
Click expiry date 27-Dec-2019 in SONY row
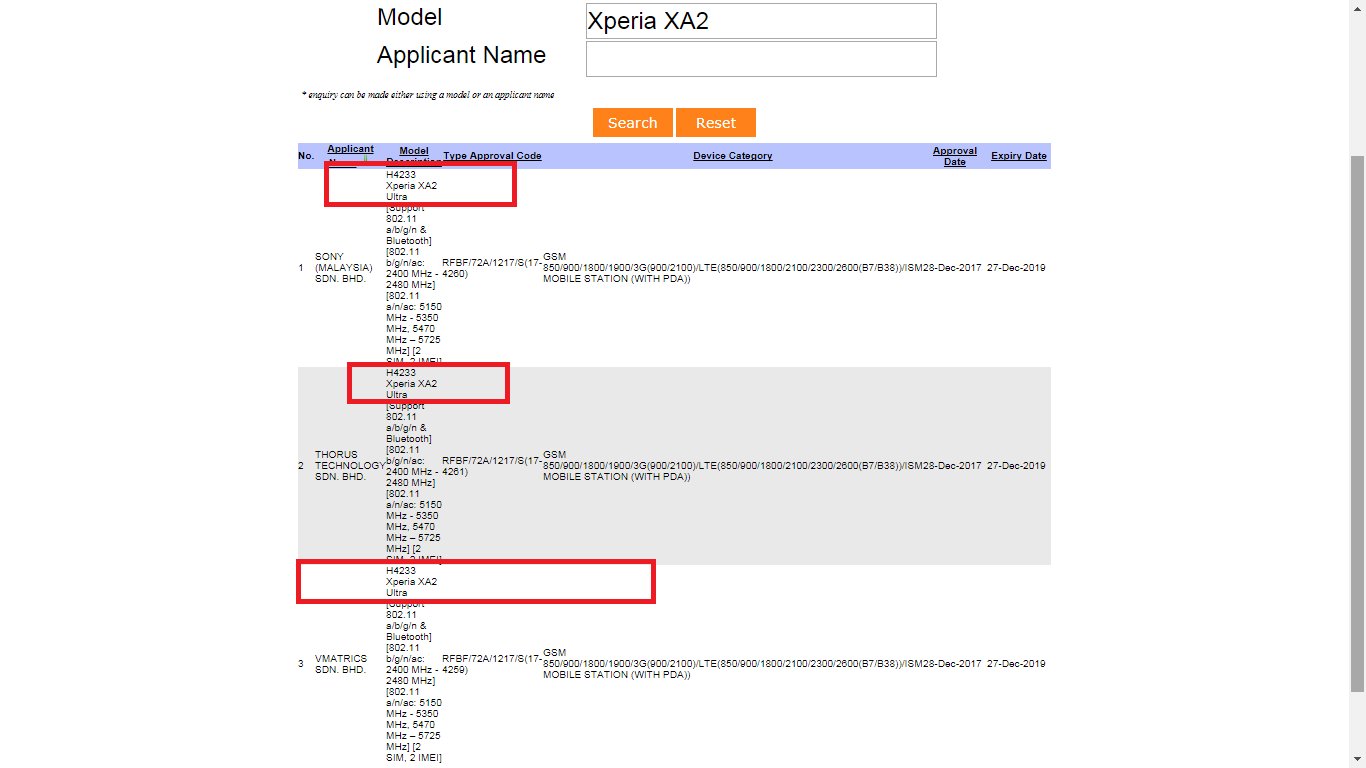[x=1016, y=268]
